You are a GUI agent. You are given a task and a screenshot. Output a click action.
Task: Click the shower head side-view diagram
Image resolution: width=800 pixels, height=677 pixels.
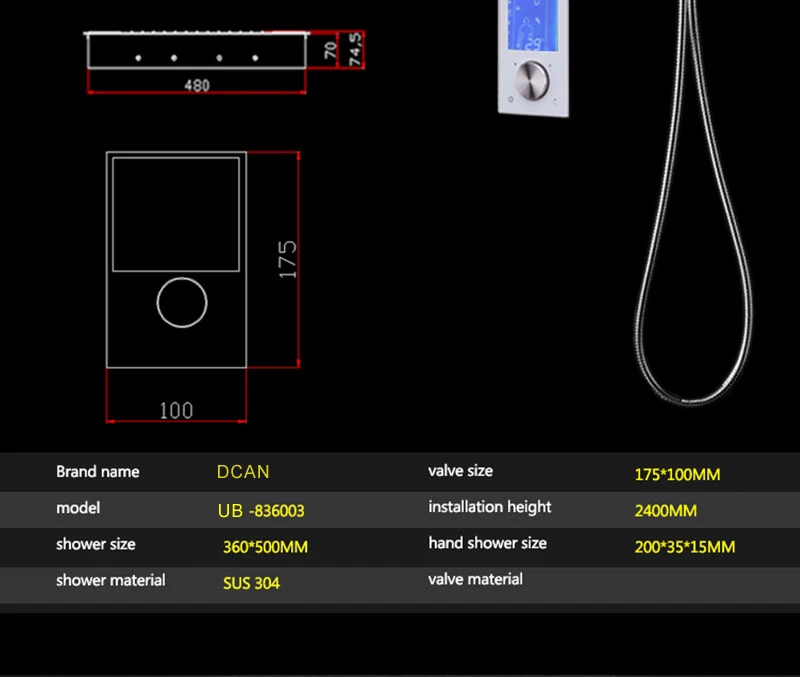point(196,50)
